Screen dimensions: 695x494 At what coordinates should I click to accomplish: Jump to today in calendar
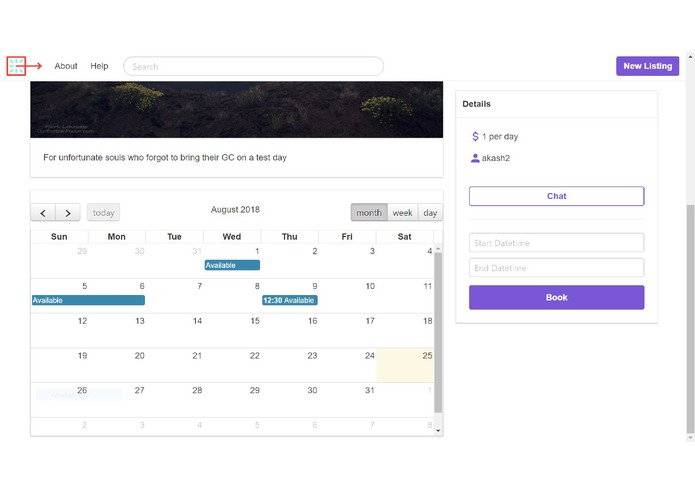[103, 213]
